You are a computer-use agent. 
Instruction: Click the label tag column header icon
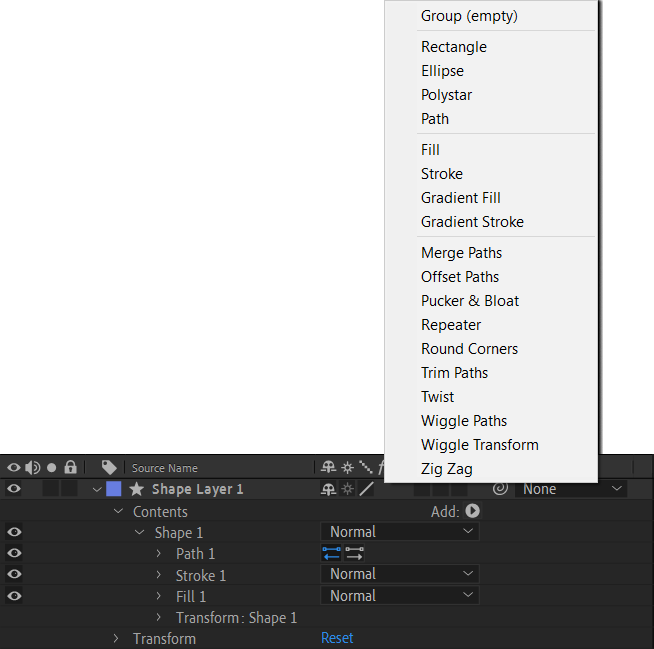click(x=109, y=468)
